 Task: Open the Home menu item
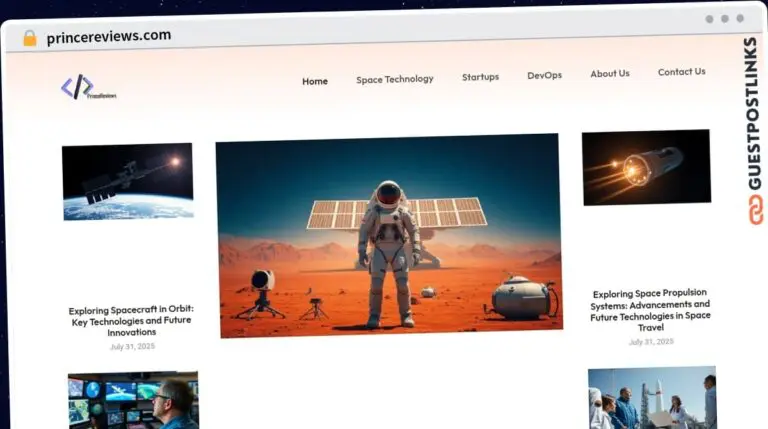pyautogui.click(x=315, y=81)
